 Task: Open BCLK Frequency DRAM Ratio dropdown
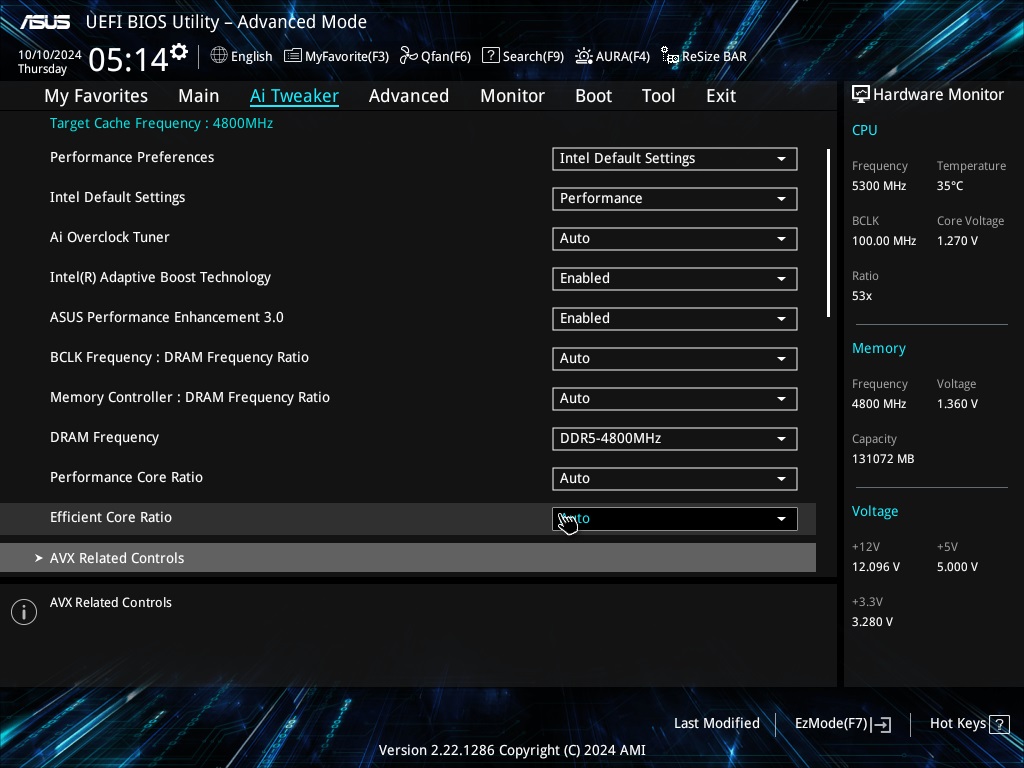point(675,359)
